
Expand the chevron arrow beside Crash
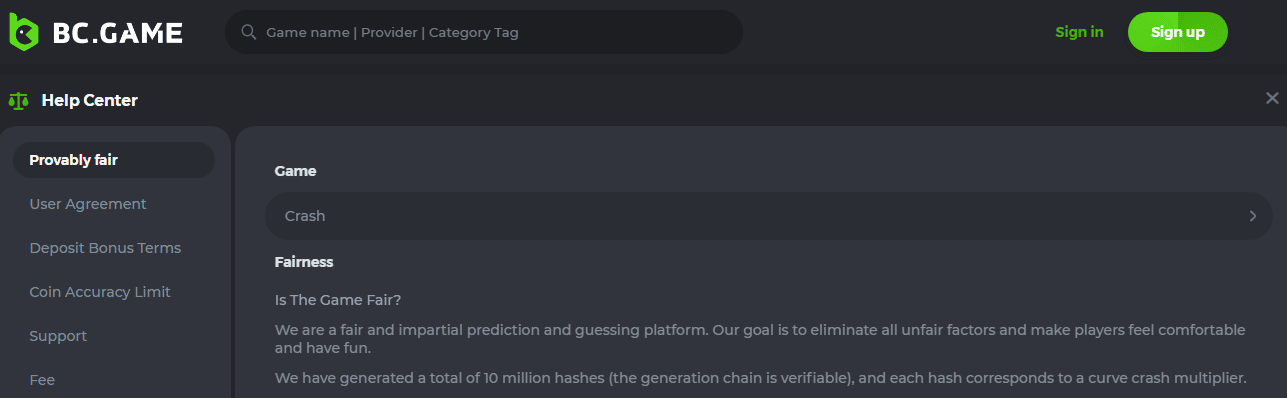coord(1252,216)
